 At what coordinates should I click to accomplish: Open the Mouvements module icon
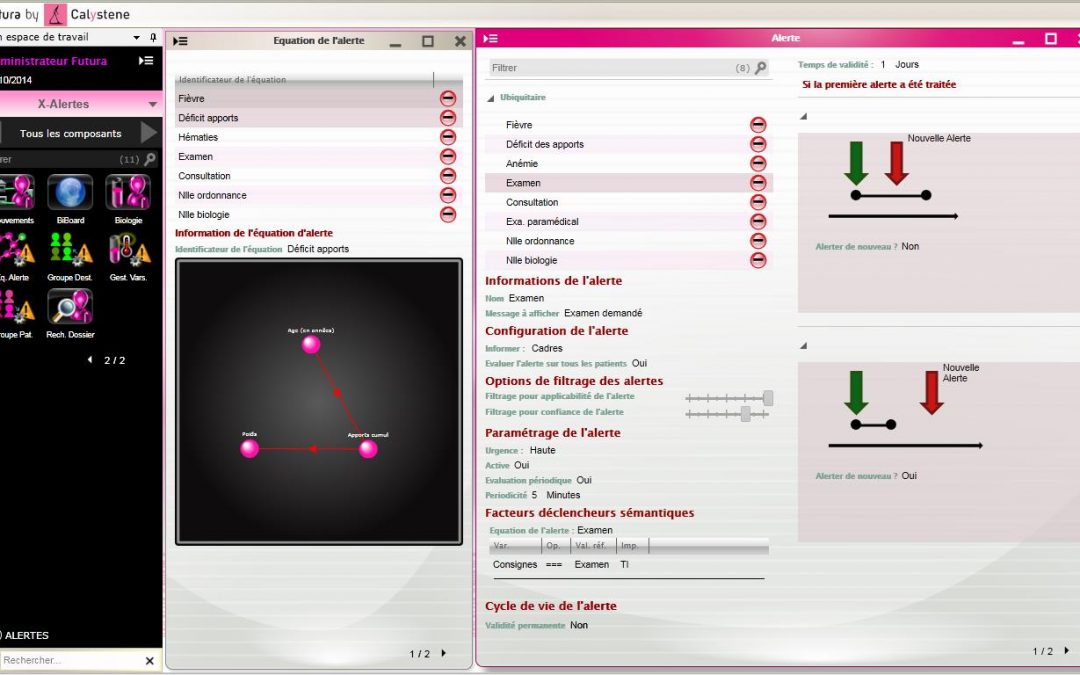[x=18, y=192]
